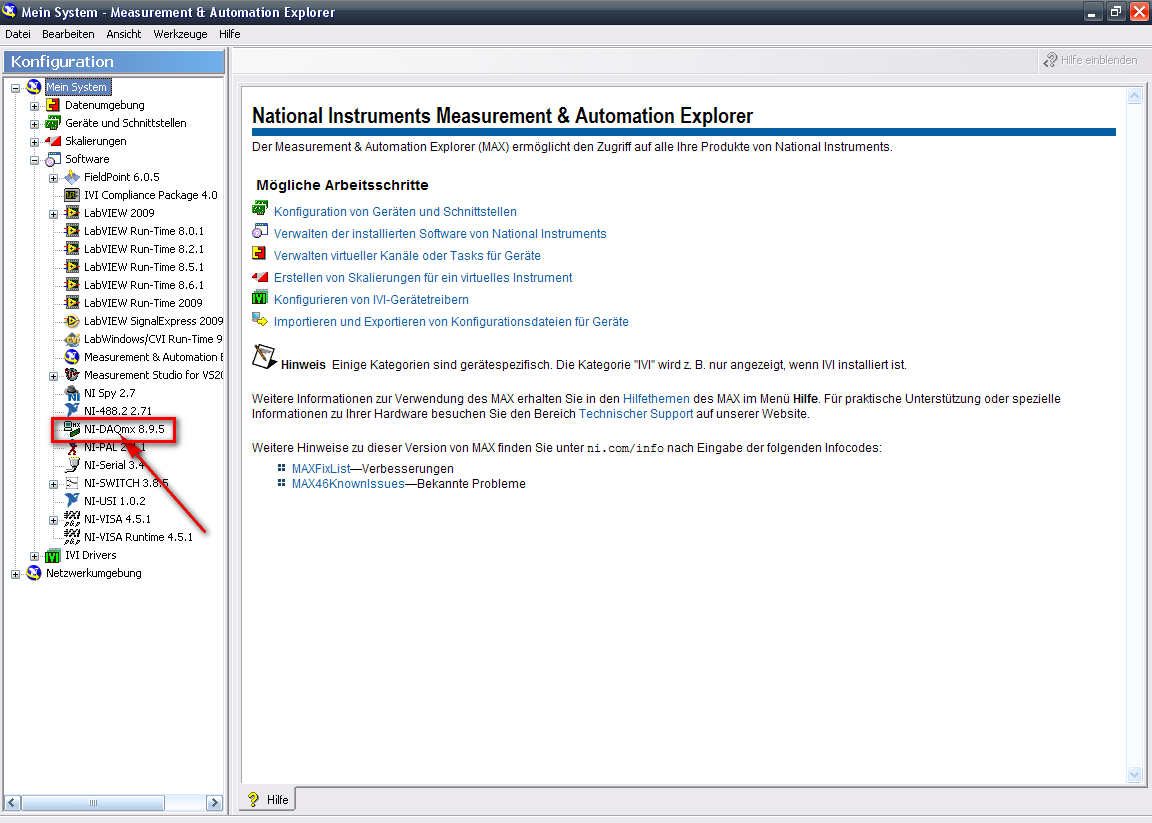Open the Bearbeiten menu

68,34
